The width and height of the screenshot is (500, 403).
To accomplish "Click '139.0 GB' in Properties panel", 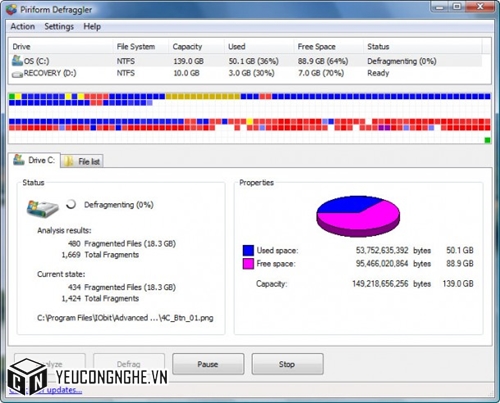I will [458, 284].
